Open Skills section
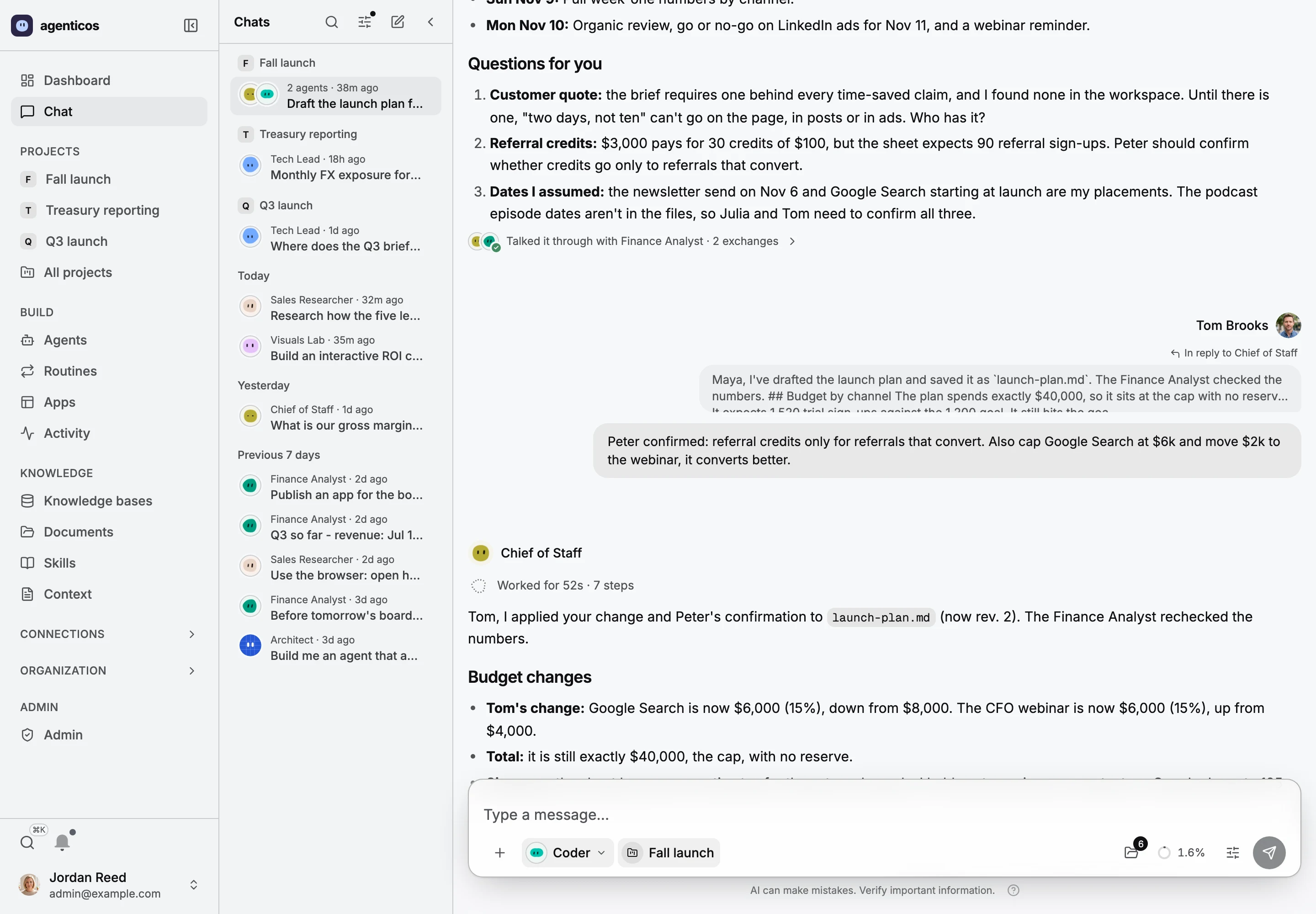The width and height of the screenshot is (1316, 914). pos(109,563)
